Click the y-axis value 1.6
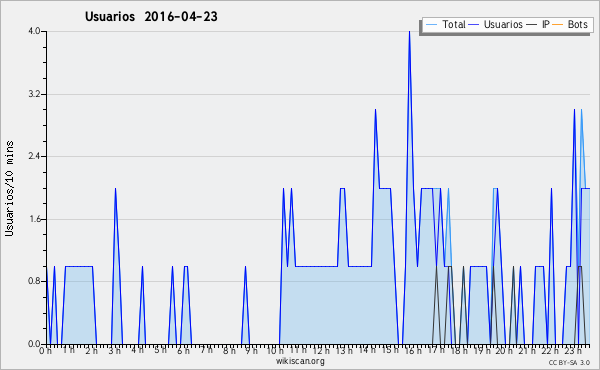The image size is (600, 370). 34,219
